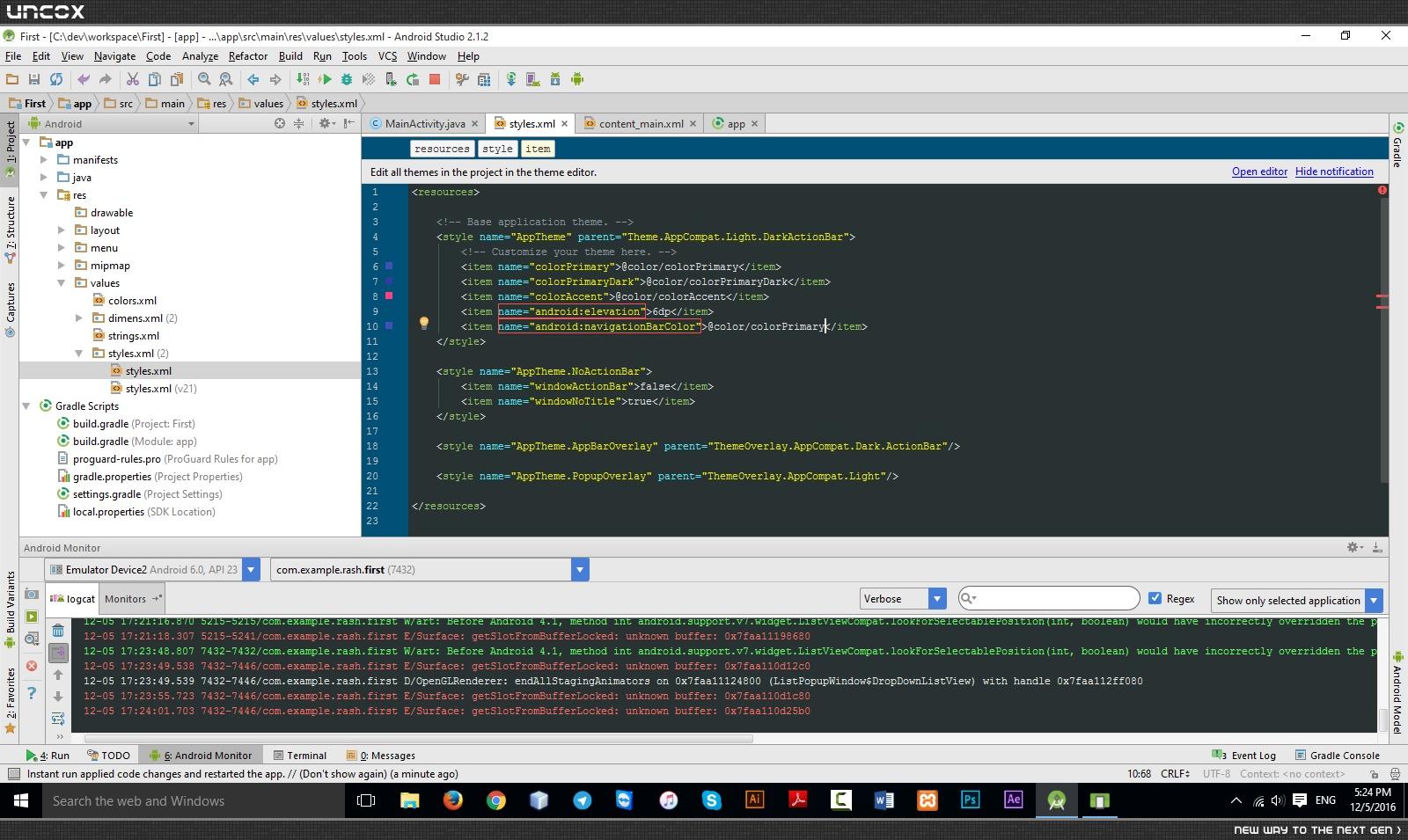Screen dimensions: 1408x840
Task: Start debugging with the bug icon
Action: point(347,79)
